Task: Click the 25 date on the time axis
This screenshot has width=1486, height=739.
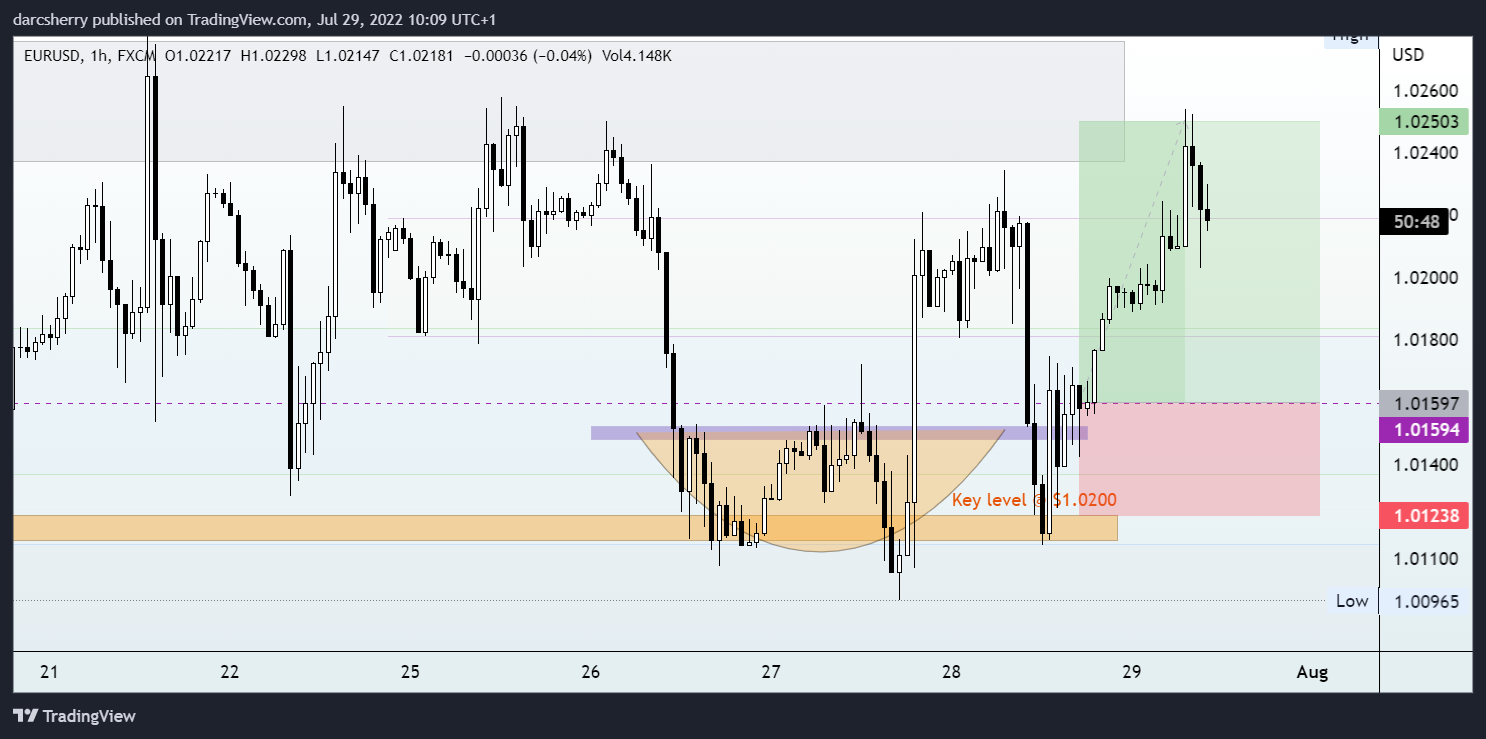Action: pyautogui.click(x=410, y=672)
